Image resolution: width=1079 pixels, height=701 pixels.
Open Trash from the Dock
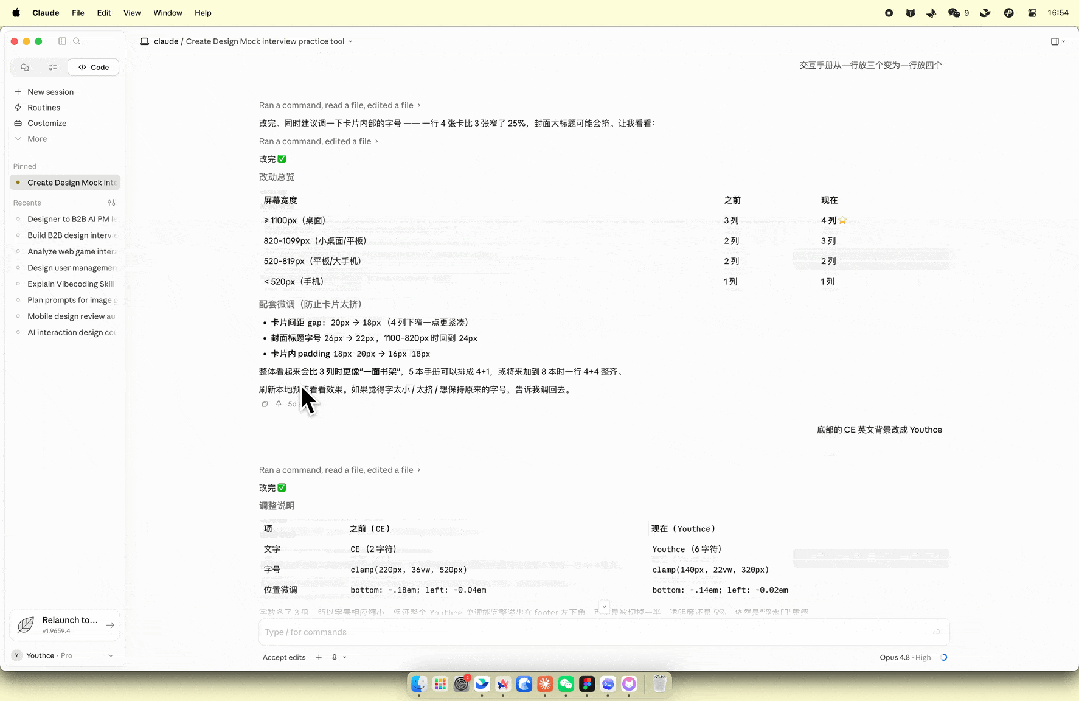tap(659, 684)
